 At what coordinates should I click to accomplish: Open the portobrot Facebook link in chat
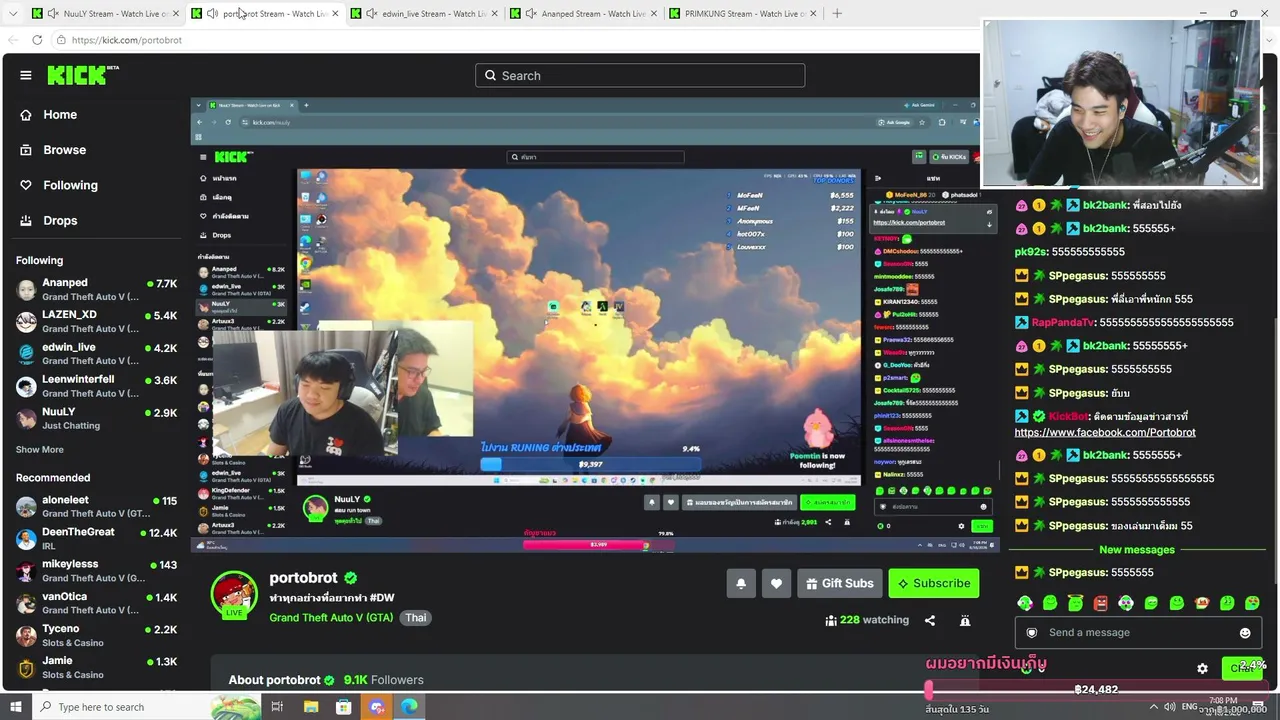pyautogui.click(x=1105, y=433)
